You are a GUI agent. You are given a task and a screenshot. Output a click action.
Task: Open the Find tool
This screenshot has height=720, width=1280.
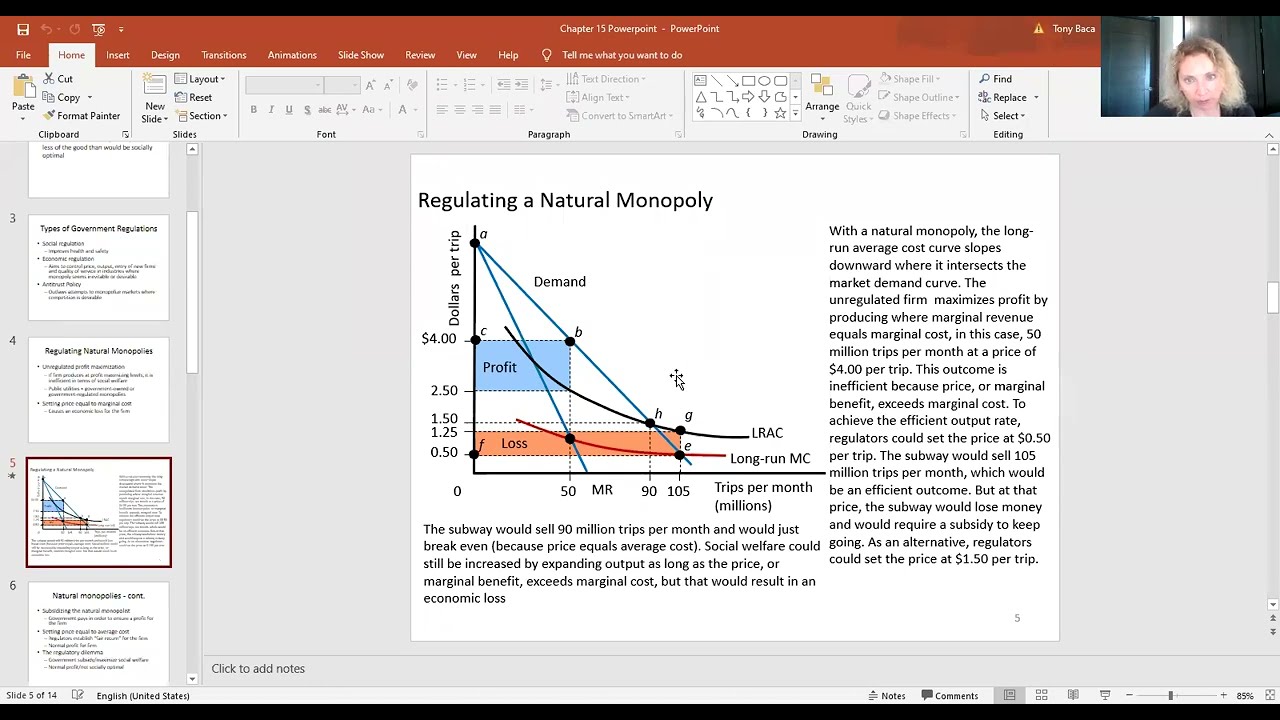(996, 79)
